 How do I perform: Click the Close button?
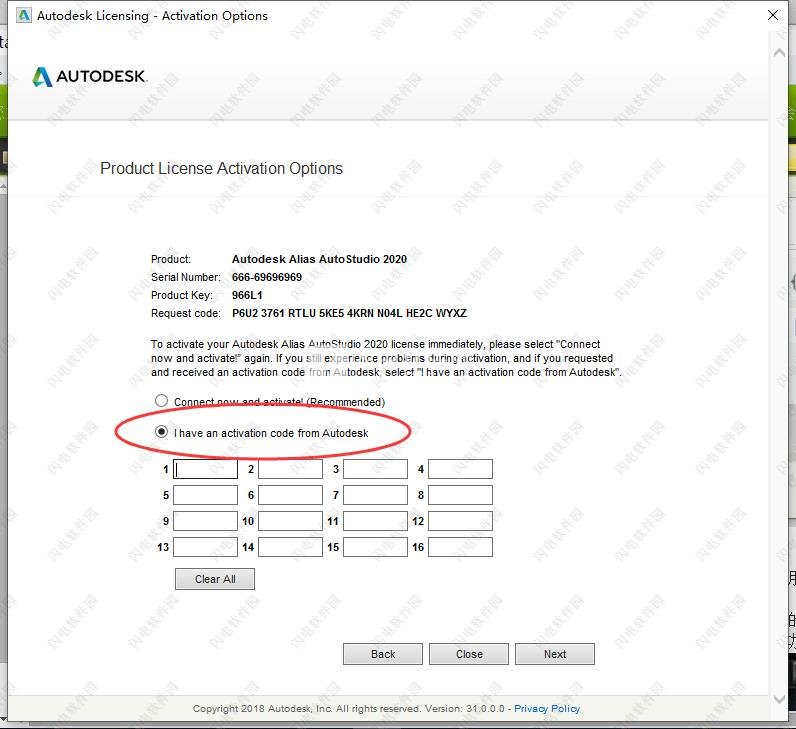[469, 654]
